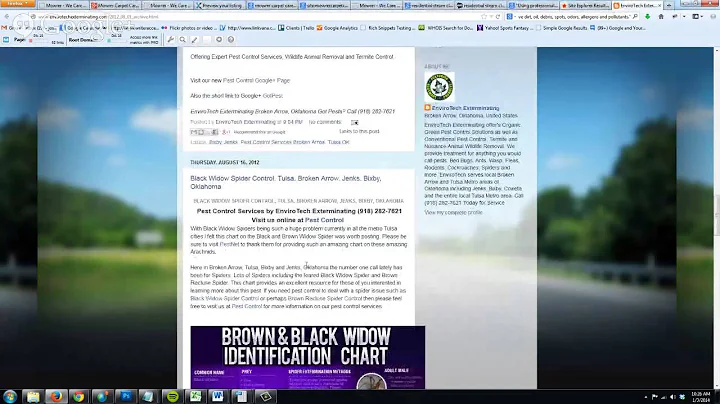720x404 pixels.
Task: Click the MozBar magnifier search icon
Action: [182, 40]
